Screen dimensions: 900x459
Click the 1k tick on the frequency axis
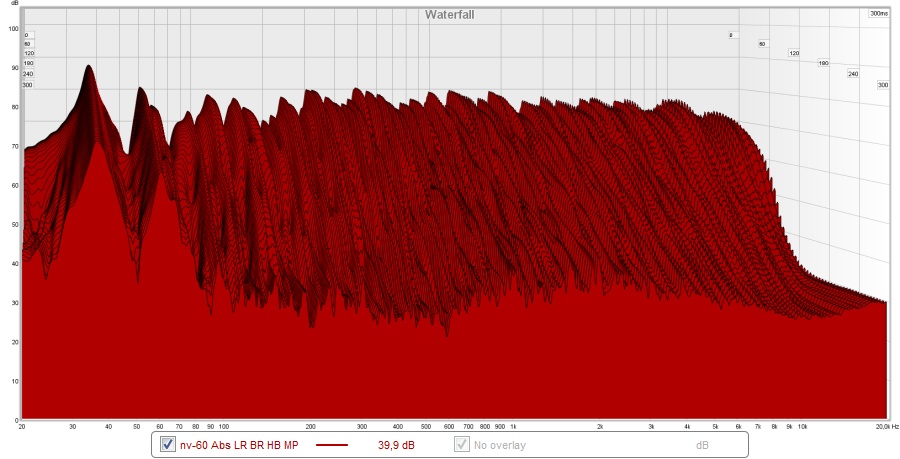(x=513, y=426)
